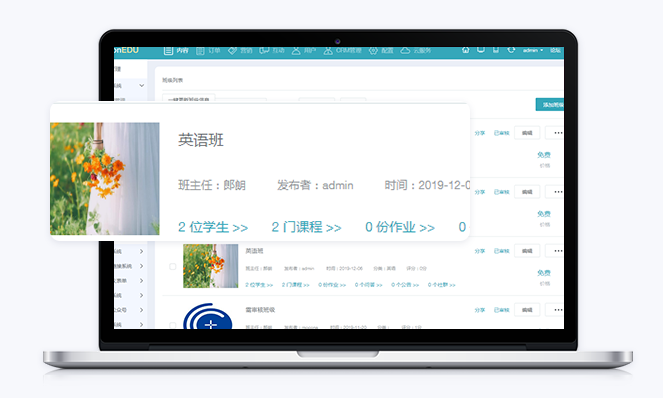The height and width of the screenshot is (398, 663).
Task: Click 编辑 edit in the blue logo row
Action: [x=527, y=310]
